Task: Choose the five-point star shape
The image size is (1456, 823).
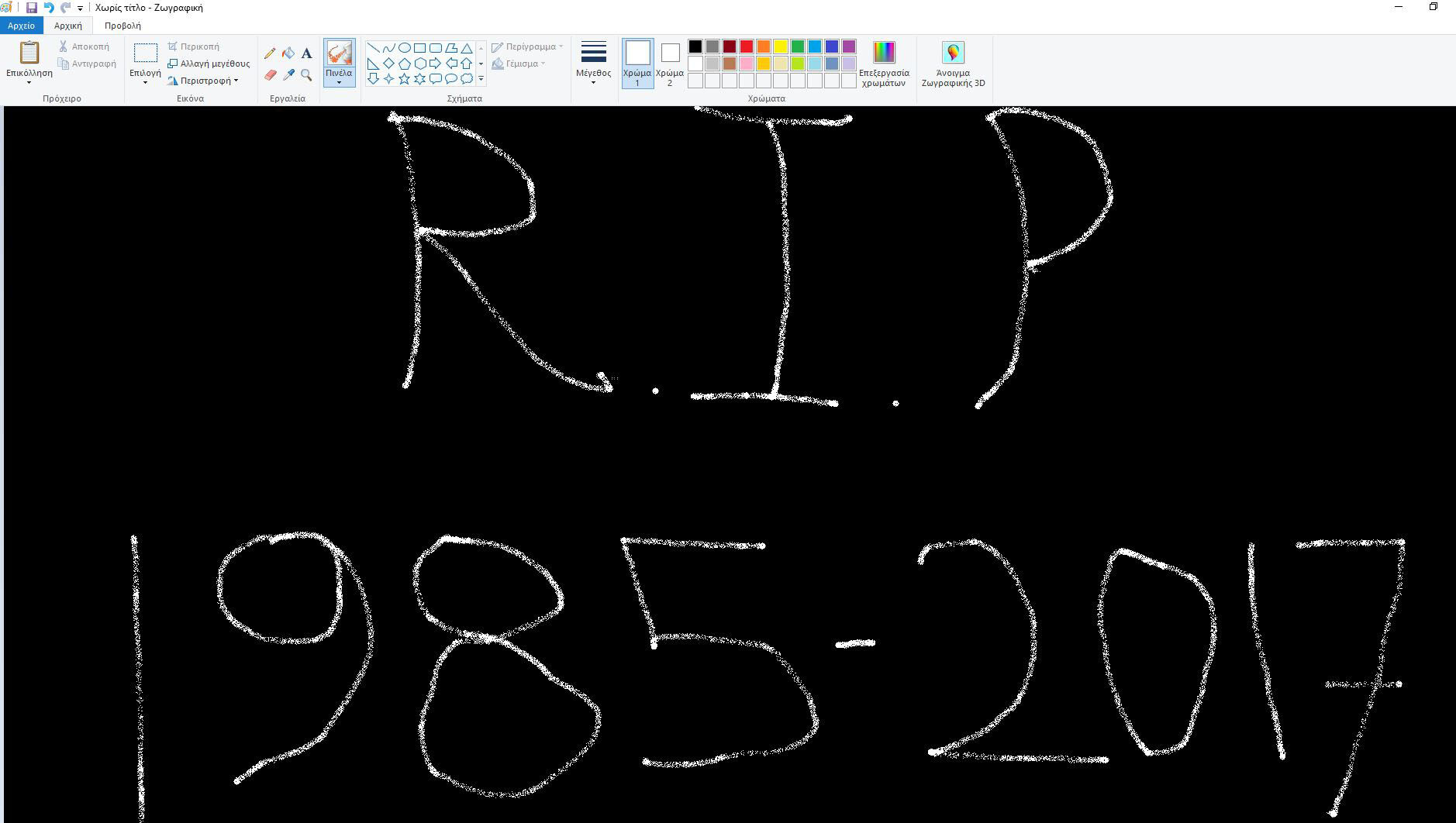Action: (x=404, y=78)
